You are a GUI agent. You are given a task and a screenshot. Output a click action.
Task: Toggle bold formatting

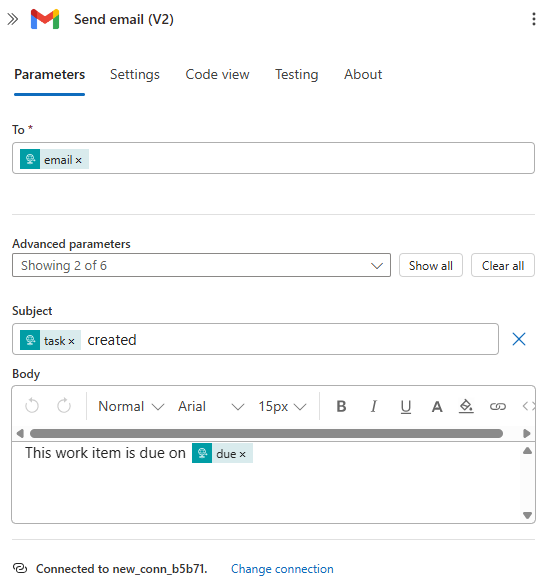tap(341, 406)
